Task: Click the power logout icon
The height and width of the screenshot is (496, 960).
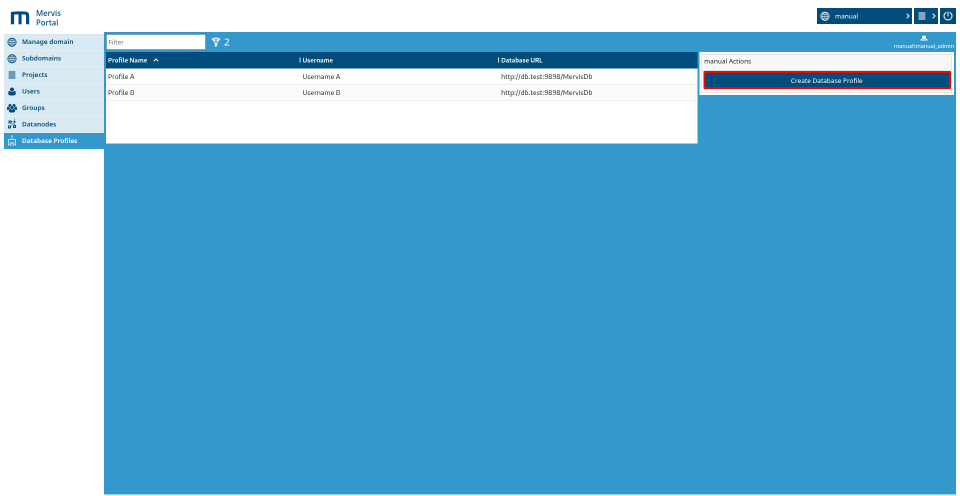Action: [948, 17]
